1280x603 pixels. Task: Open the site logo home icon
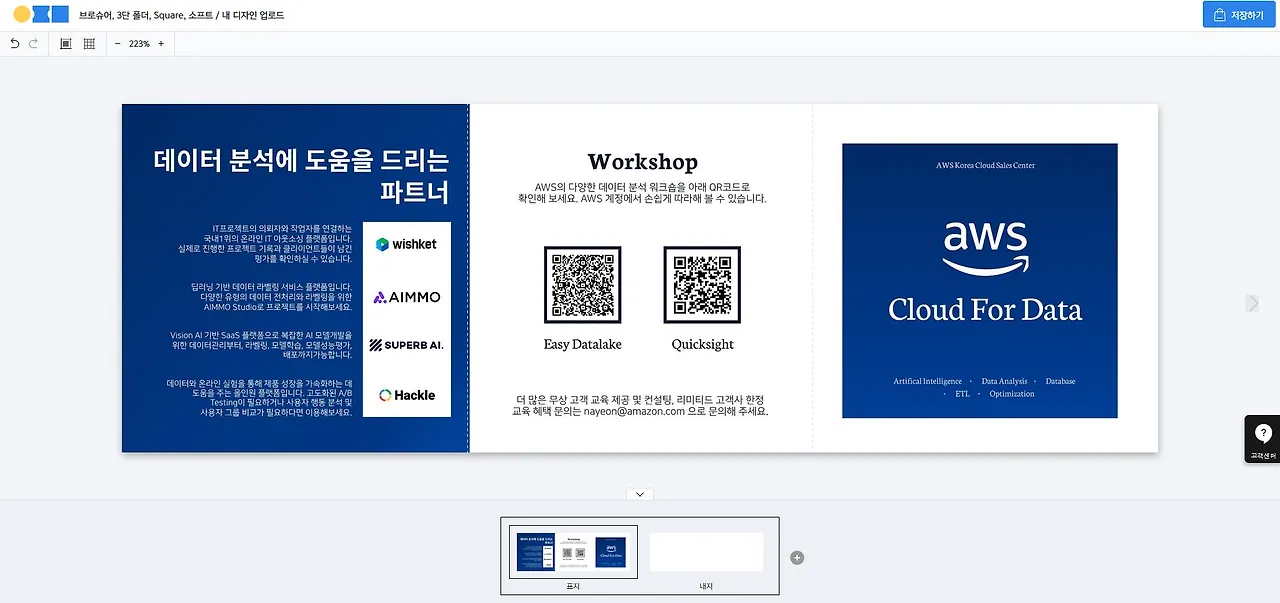pyautogui.click(x=41, y=15)
